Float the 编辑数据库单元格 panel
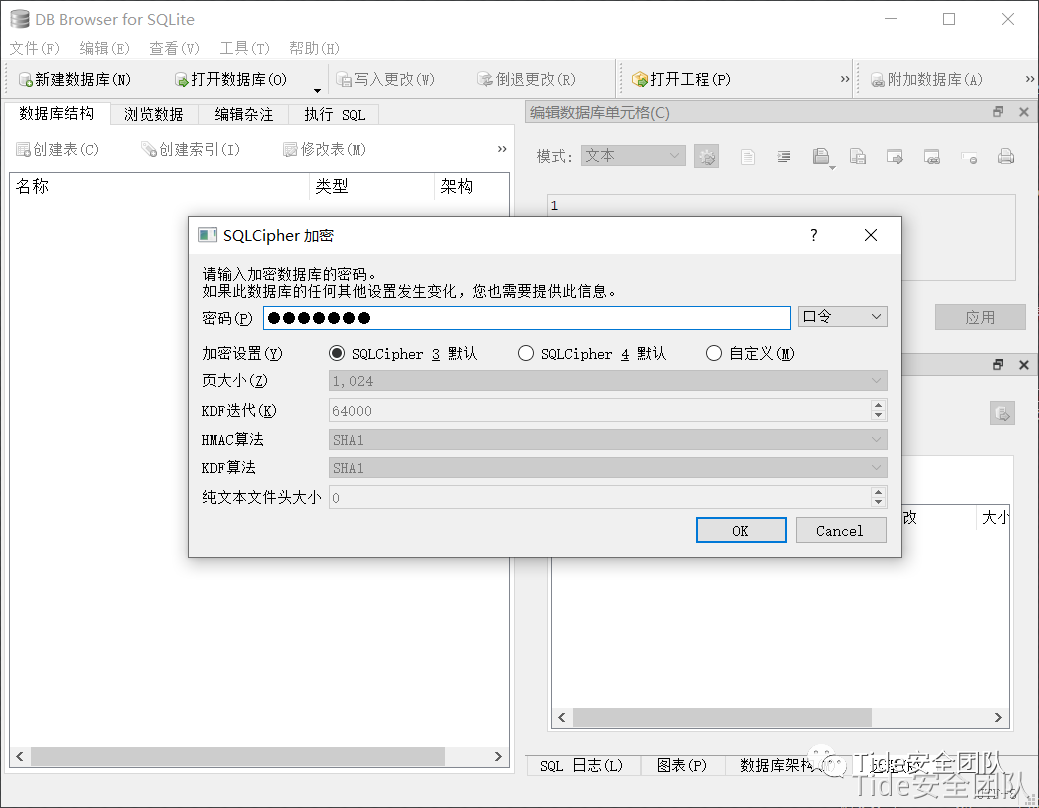The height and width of the screenshot is (808, 1039). 998,112
